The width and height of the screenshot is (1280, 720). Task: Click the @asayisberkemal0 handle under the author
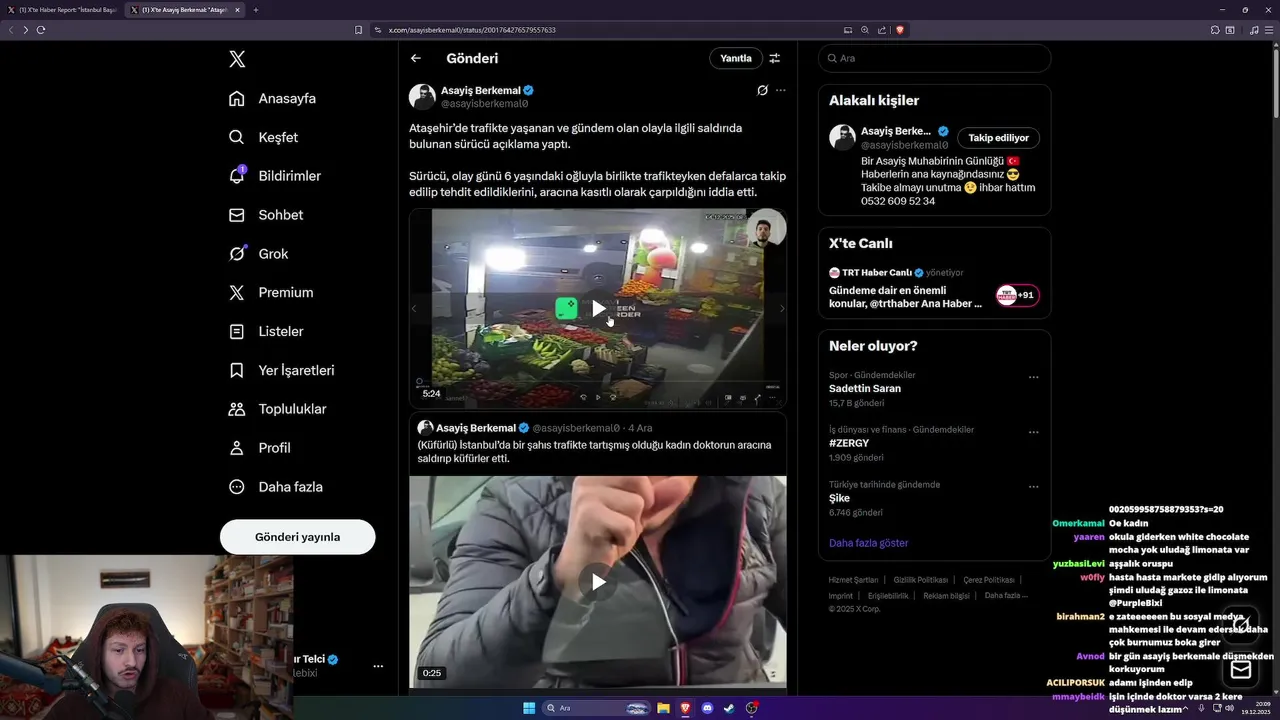click(x=485, y=104)
